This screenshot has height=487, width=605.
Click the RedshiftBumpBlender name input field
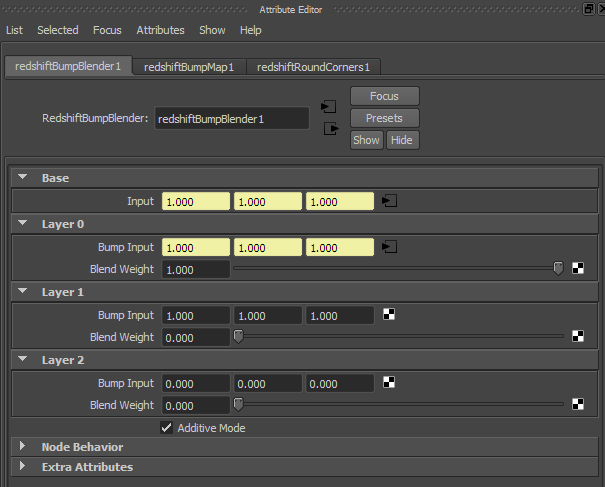tap(232, 118)
